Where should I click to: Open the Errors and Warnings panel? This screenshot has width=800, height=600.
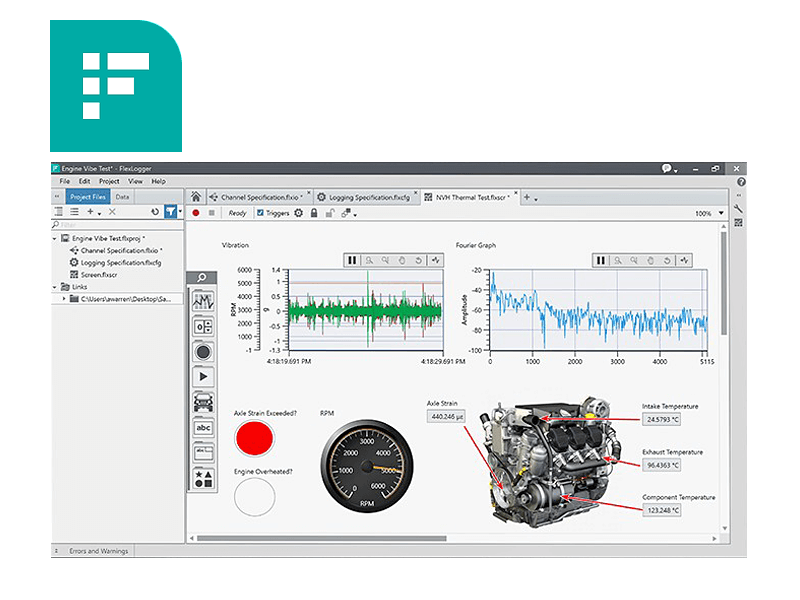point(98,551)
